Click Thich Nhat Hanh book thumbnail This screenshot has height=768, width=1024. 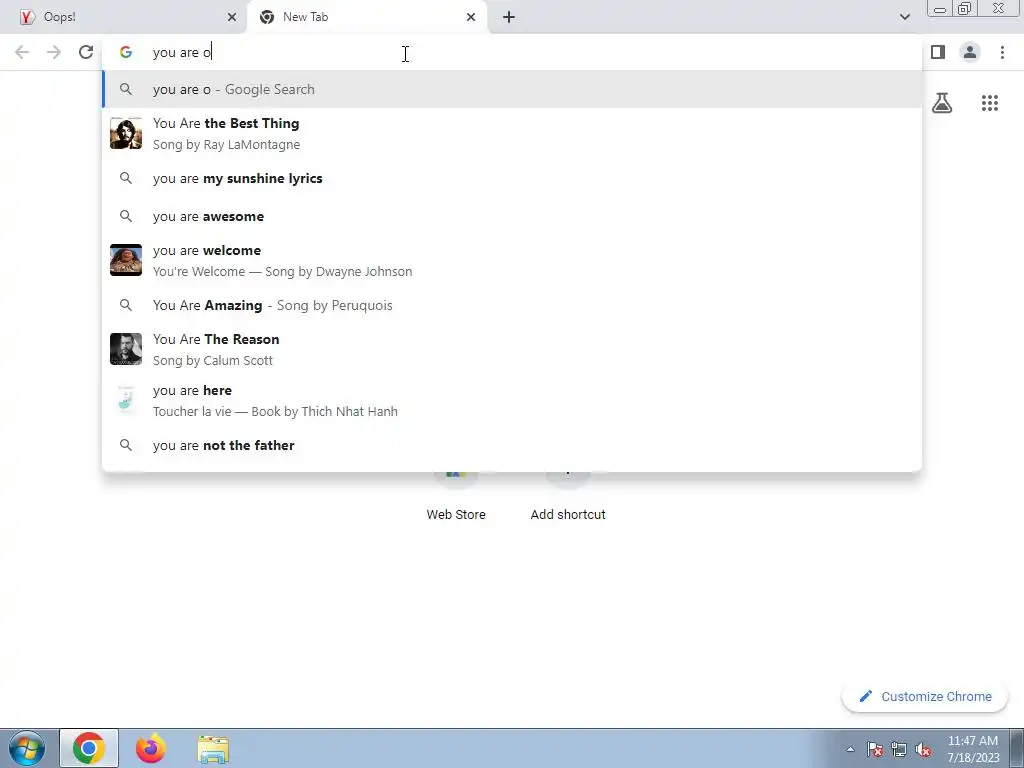coord(126,400)
